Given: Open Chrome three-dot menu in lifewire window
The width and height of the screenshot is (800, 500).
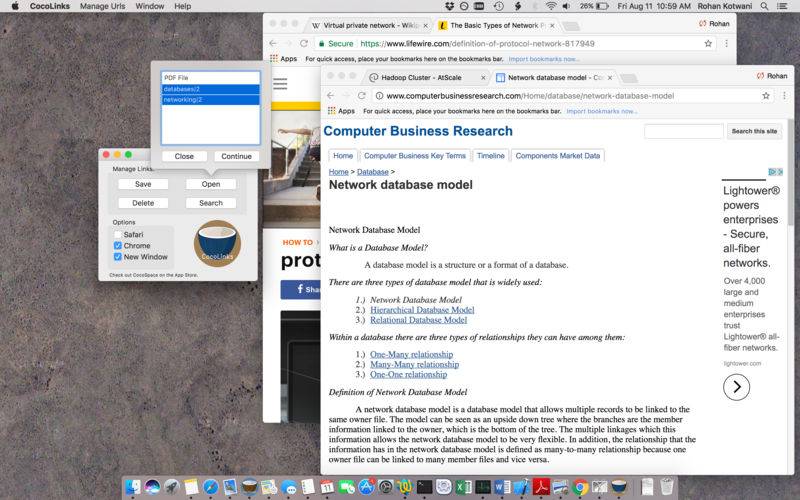Looking at the screenshot, I should pyautogui.click(x=727, y=44).
